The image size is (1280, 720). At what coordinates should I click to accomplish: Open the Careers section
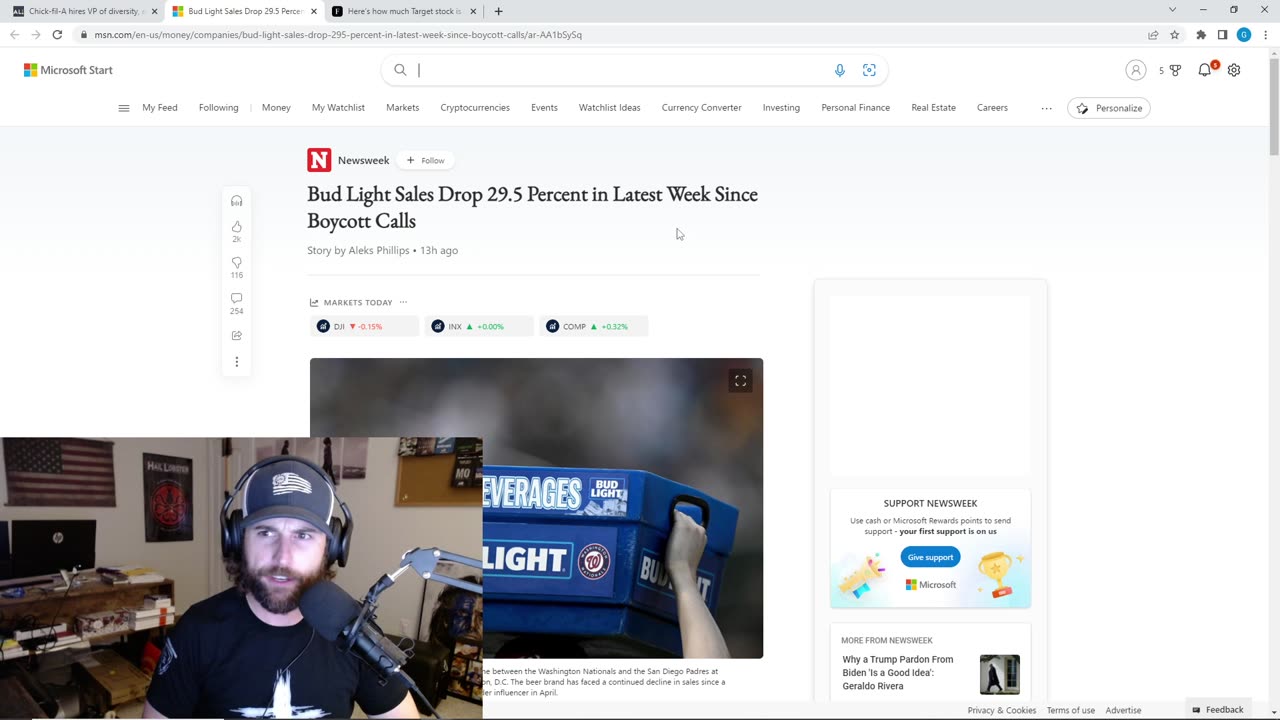click(x=992, y=108)
